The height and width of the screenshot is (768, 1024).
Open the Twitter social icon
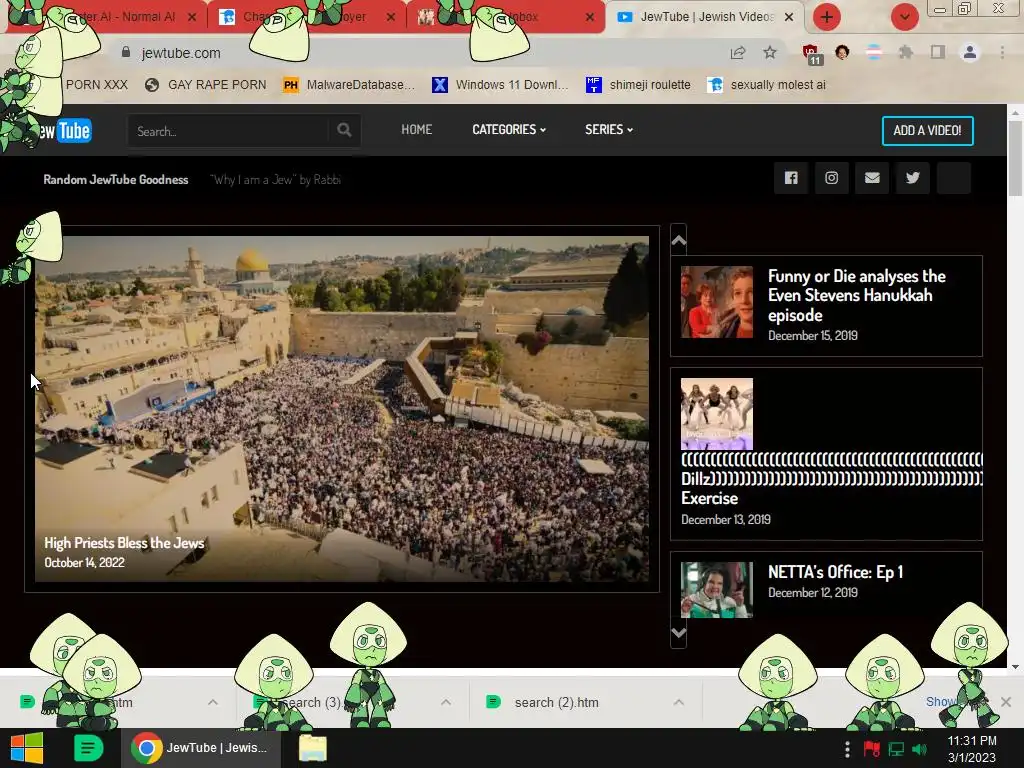point(912,178)
